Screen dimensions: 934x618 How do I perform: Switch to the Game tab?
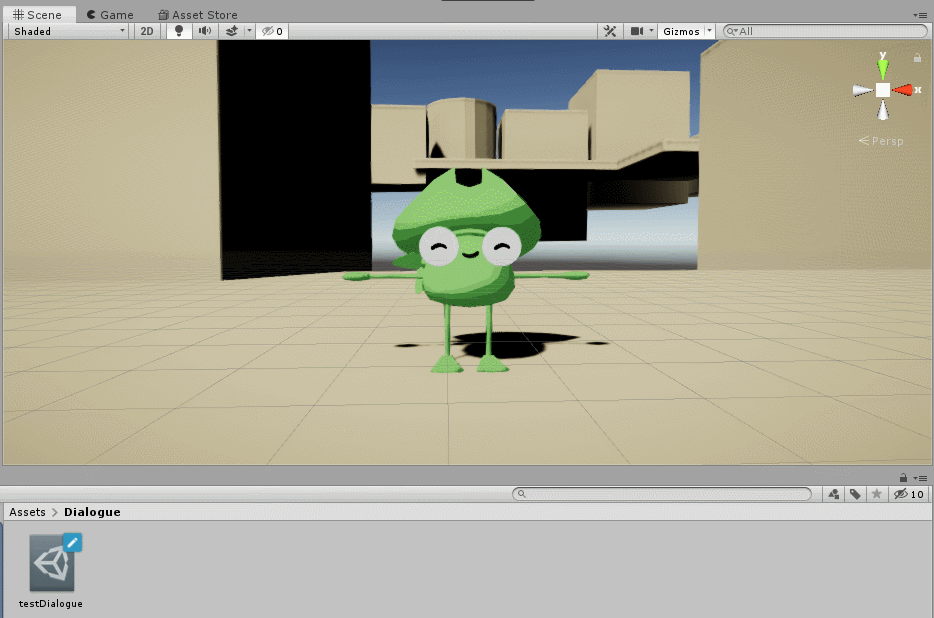click(x=111, y=14)
